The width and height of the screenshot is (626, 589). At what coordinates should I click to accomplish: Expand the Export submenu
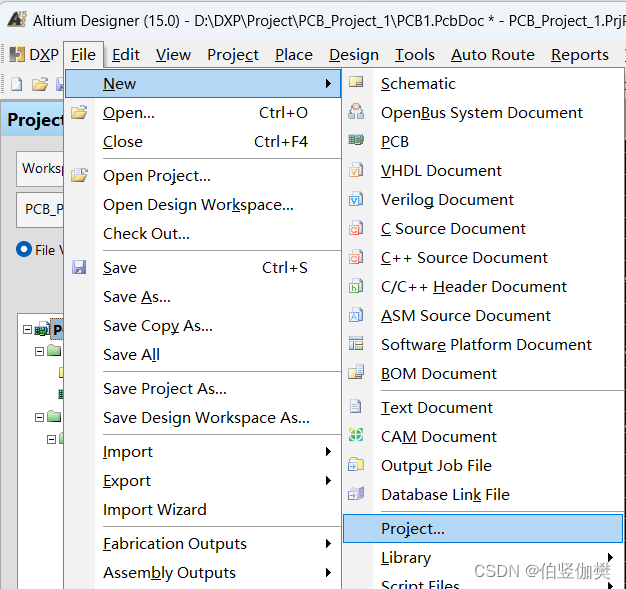tap(328, 480)
